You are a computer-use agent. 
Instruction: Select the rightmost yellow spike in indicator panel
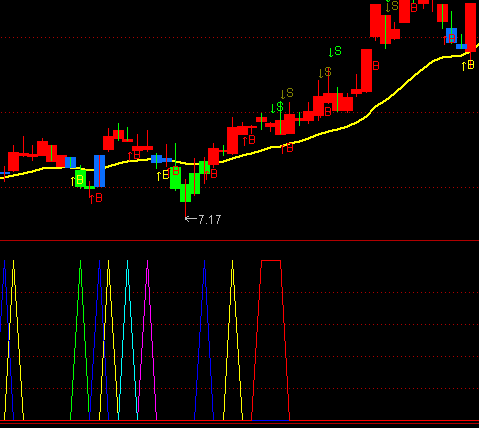pos(233,340)
